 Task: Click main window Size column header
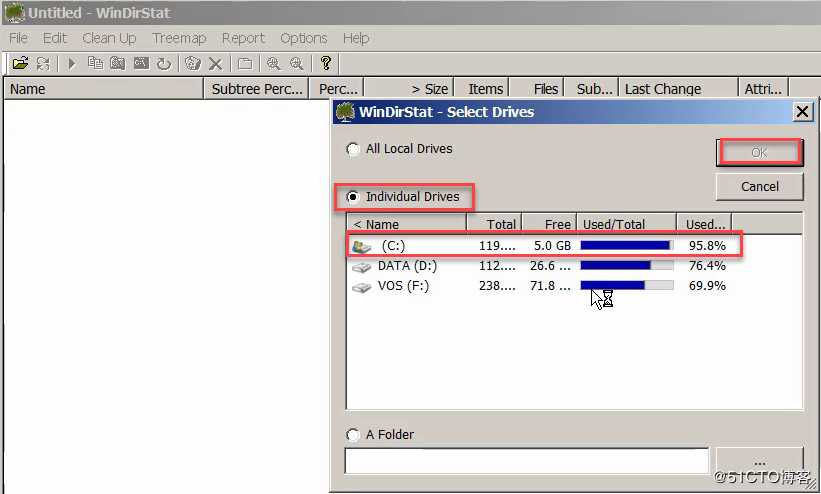[408, 89]
